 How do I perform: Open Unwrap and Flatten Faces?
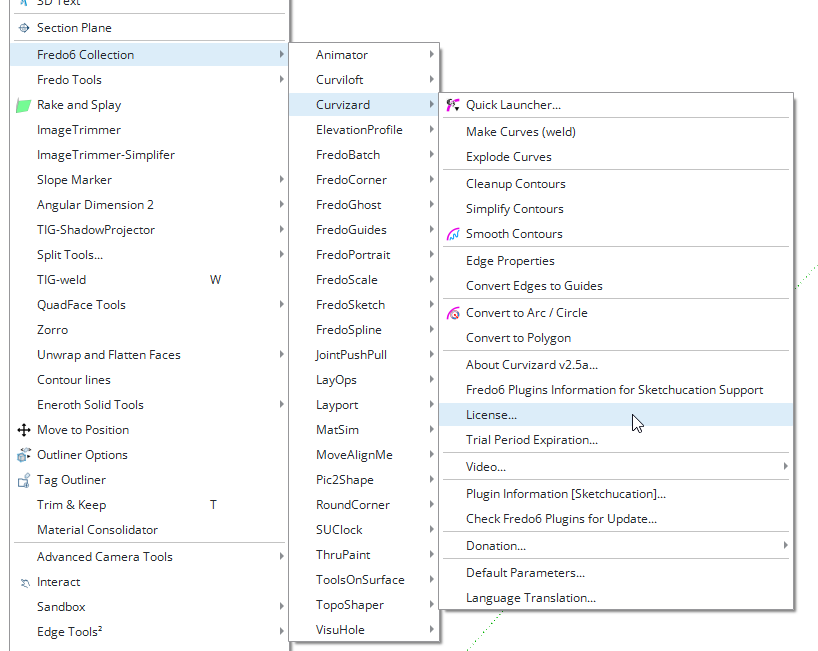point(149,355)
